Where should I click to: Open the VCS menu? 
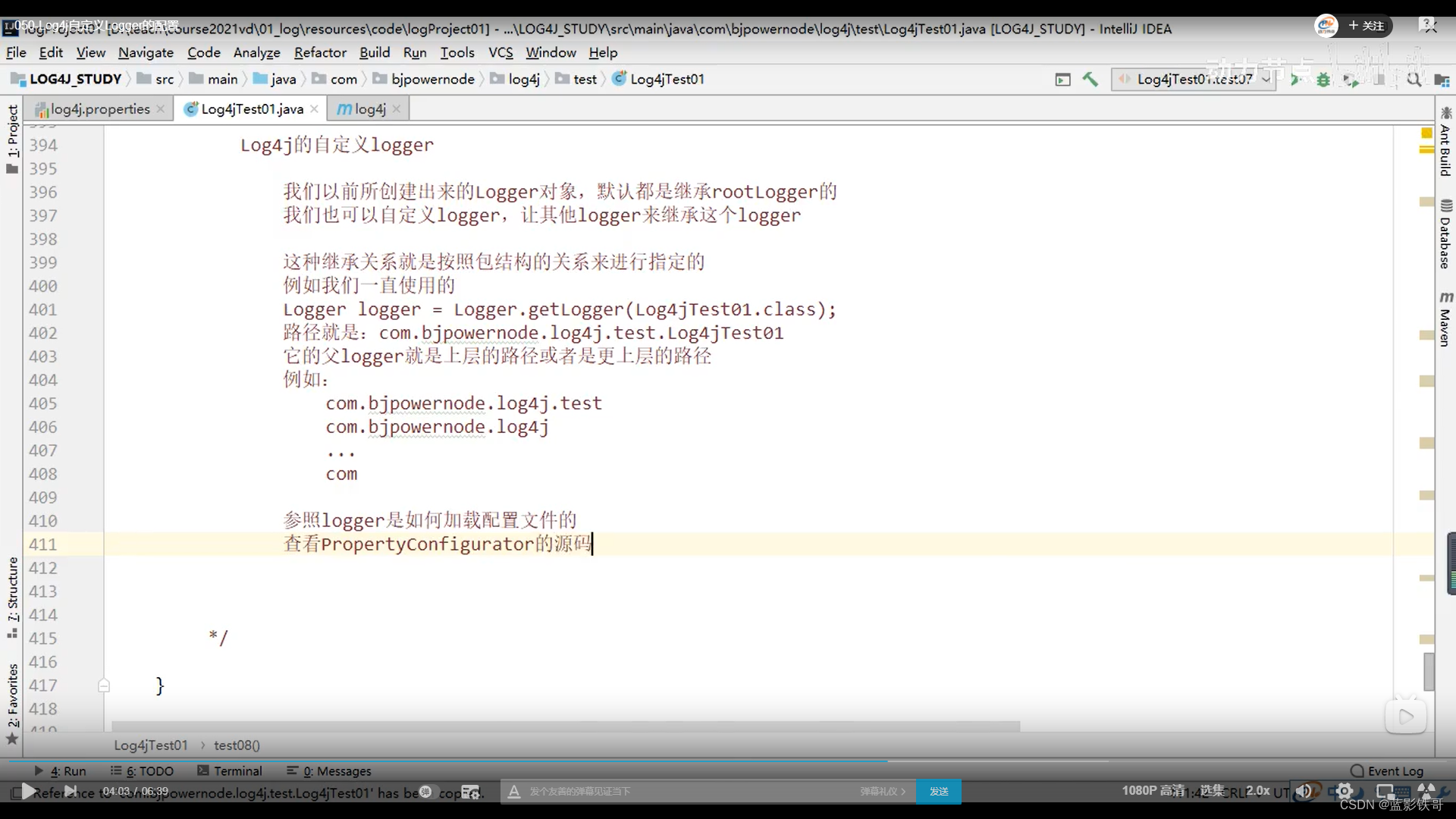500,52
